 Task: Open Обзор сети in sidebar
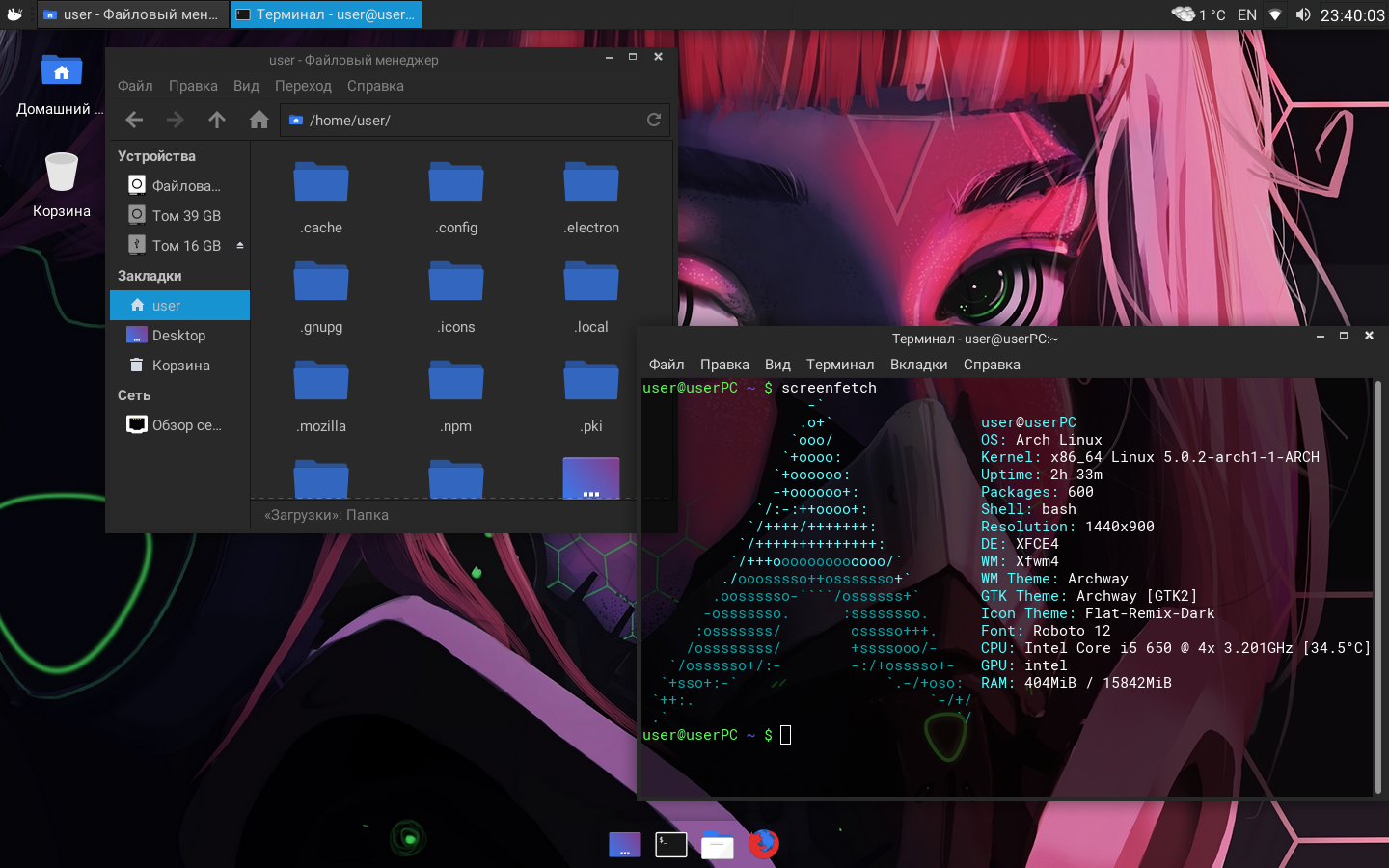pos(179,424)
